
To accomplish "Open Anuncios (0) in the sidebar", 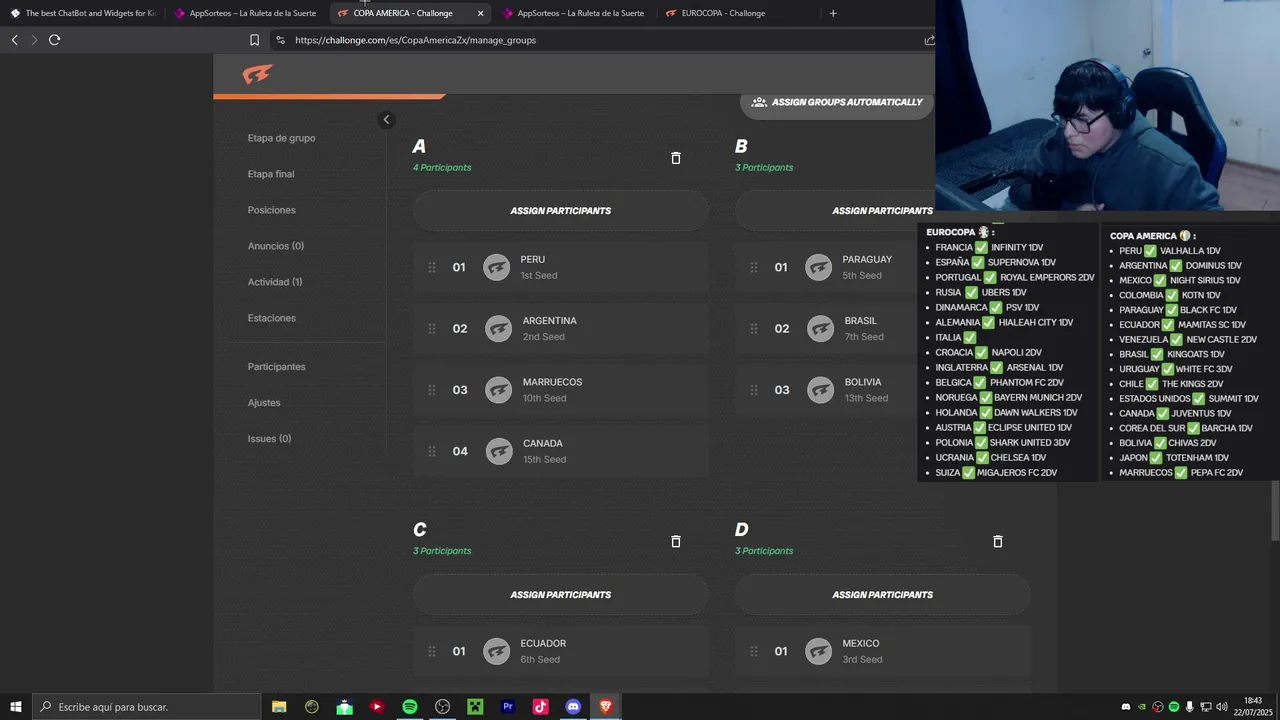I will [276, 246].
